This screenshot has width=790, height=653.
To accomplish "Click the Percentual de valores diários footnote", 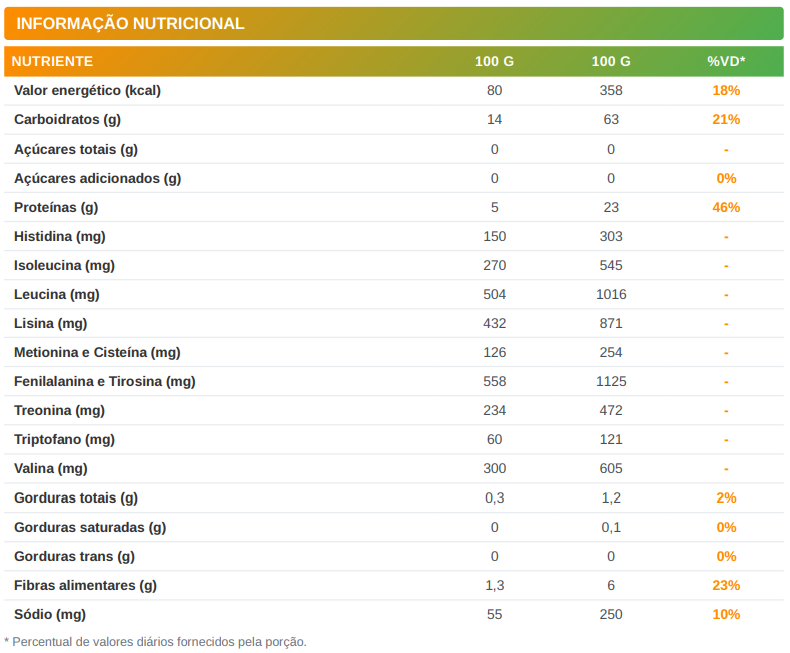I will click(155, 641).
